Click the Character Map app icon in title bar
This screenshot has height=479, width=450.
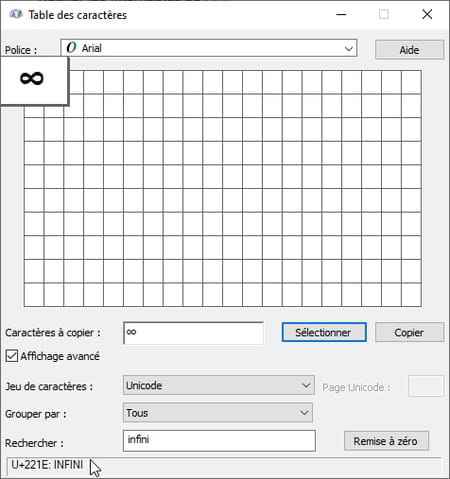click(16, 14)
